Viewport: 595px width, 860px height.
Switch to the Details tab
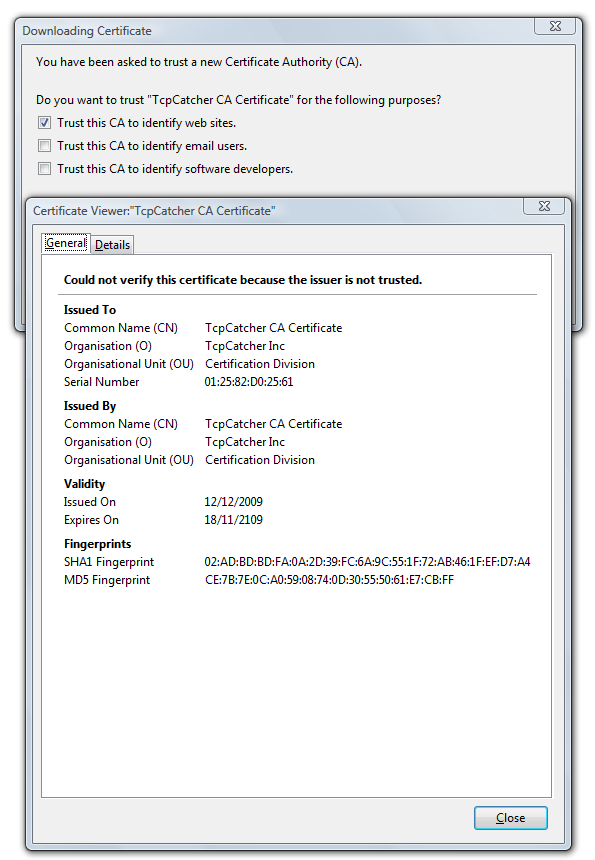[x=112, y=245]
